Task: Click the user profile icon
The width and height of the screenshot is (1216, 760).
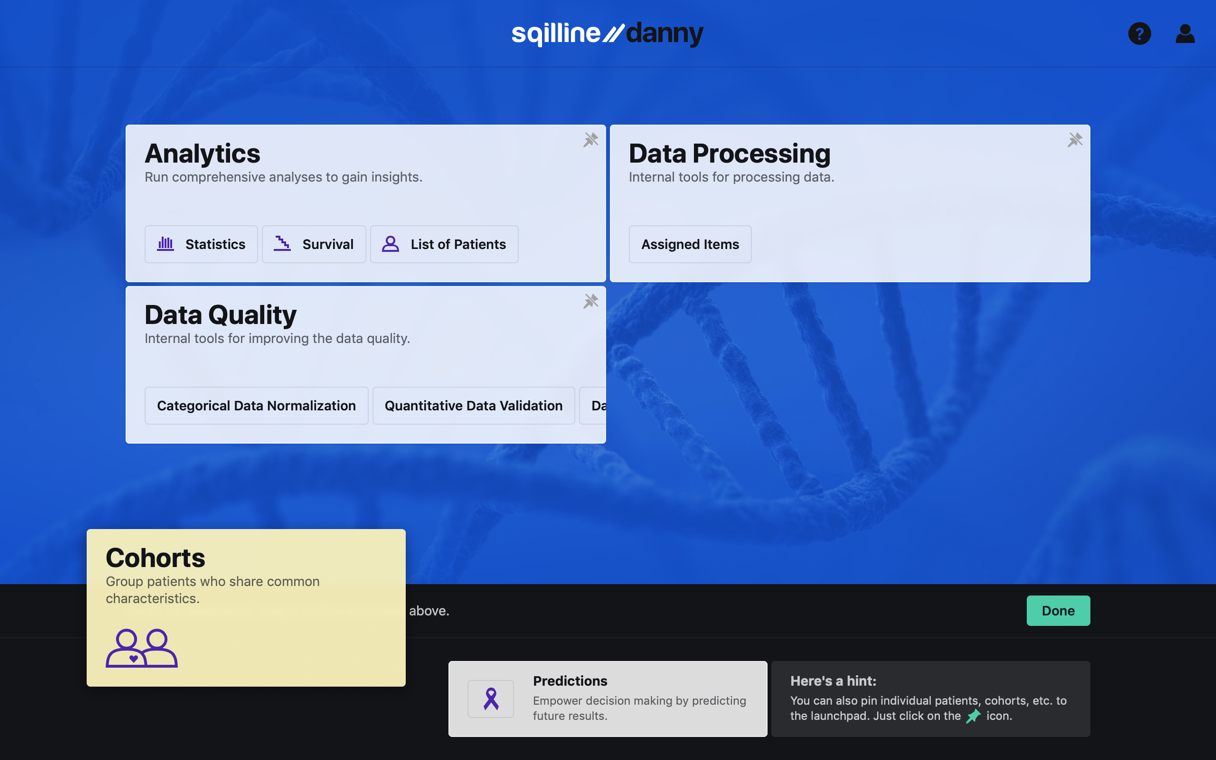Action: coord(1184,34)
